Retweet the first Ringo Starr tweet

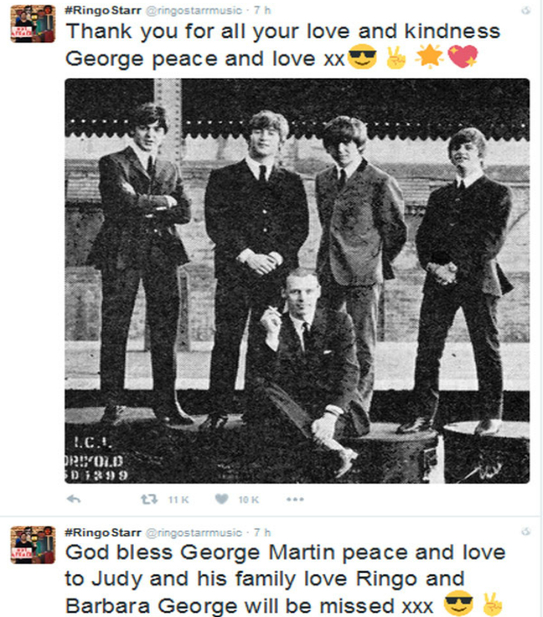coord(150,499)
